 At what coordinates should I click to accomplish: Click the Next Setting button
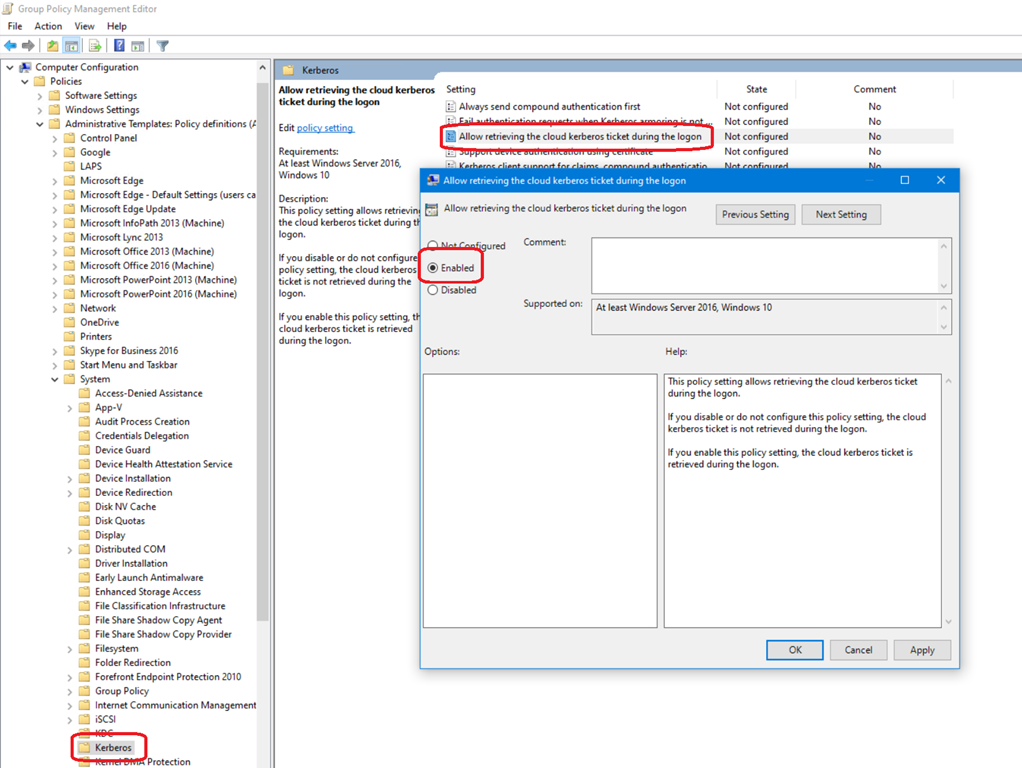click(x=841, y=214)
